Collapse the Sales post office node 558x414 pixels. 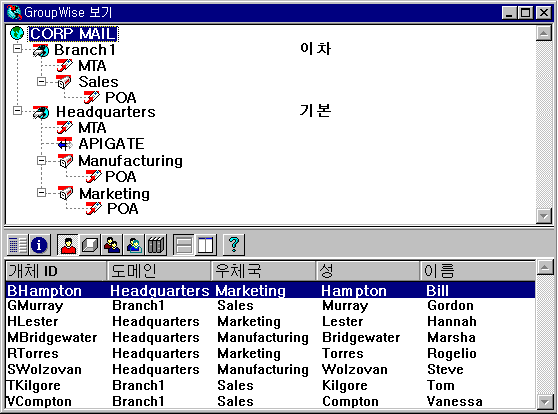41,82
